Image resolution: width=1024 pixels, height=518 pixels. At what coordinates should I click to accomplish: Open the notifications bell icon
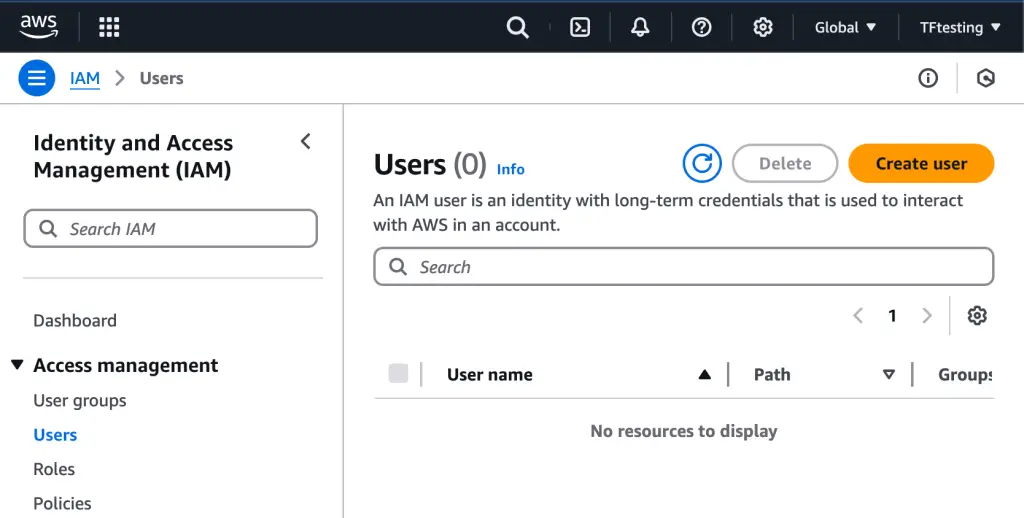[640, 27]
